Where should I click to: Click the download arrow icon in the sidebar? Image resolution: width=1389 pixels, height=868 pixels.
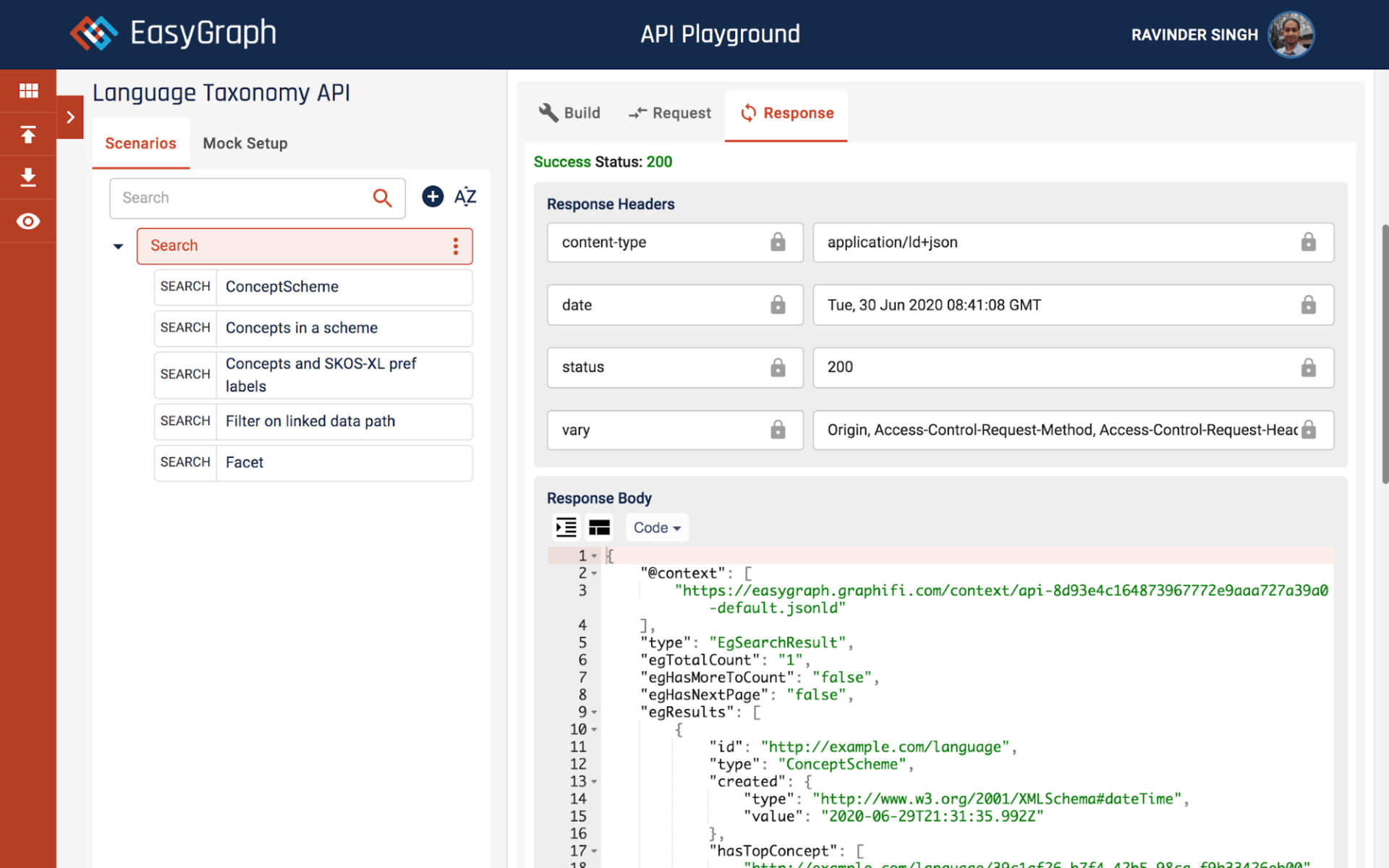click(28, 177)
